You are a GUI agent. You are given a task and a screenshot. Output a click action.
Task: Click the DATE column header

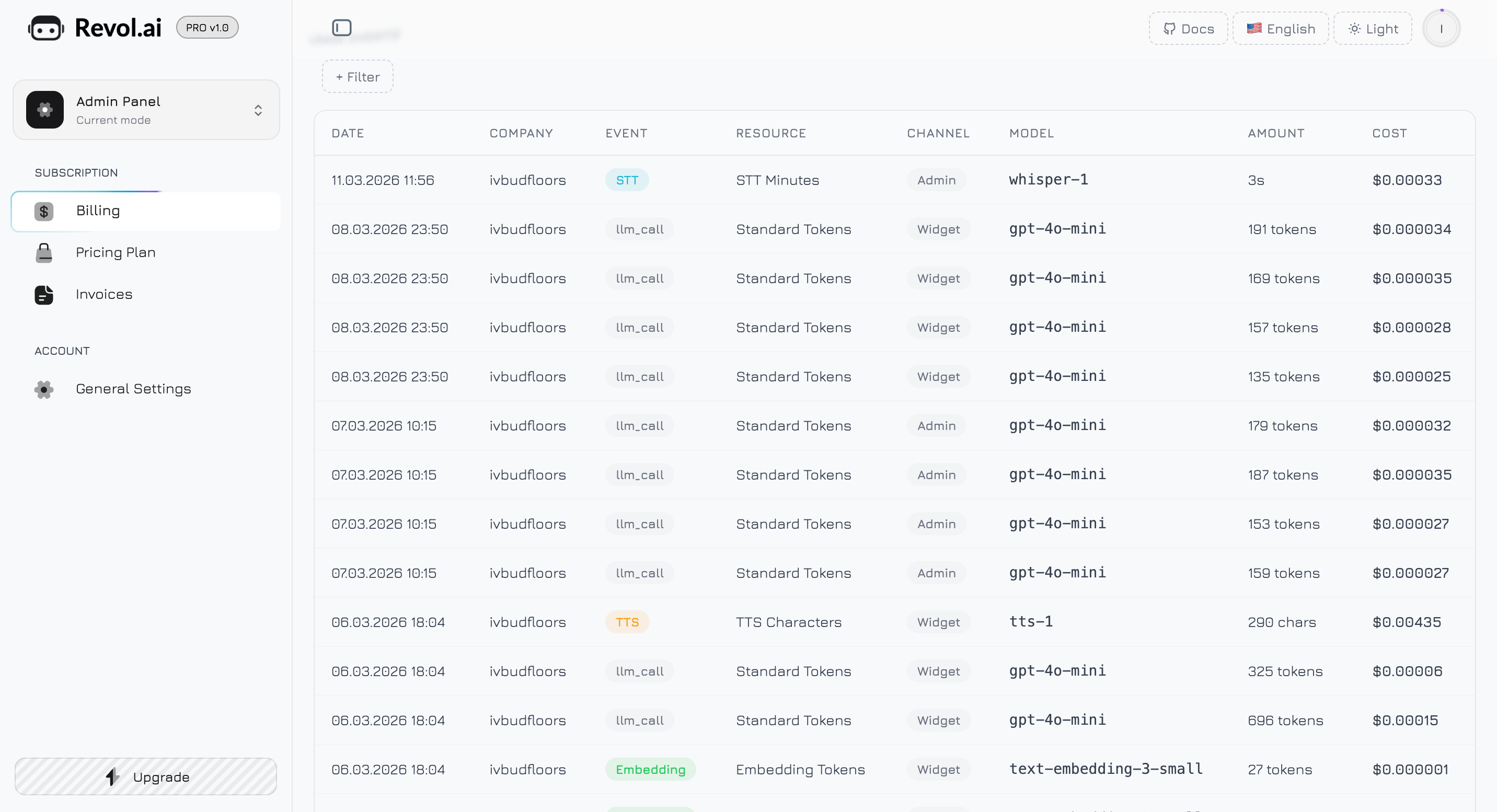(348, 133)
